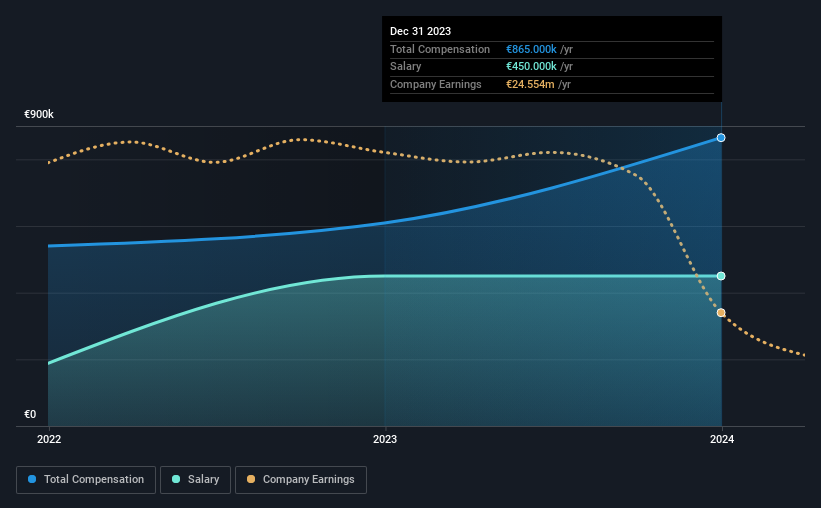821x508 pixels.
Task: Click the €865.000k total compensation value
Action: pyautogui.click(x=531, y=49)
